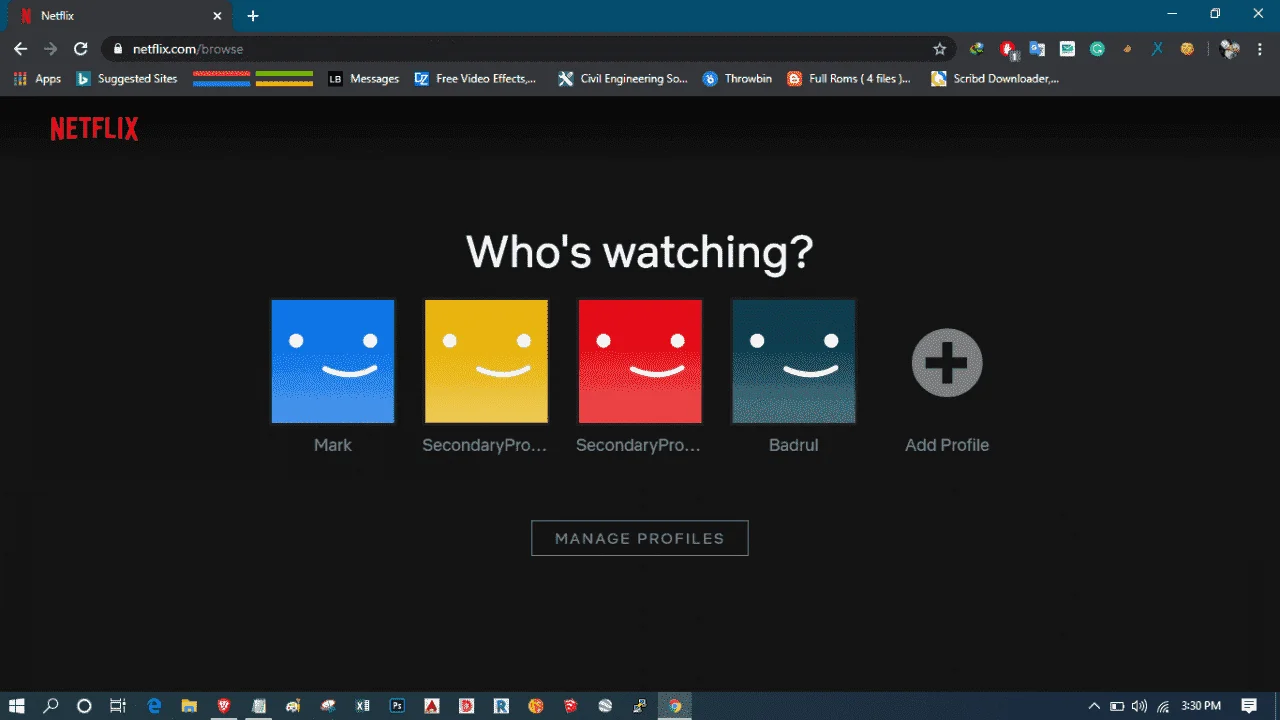Choose the yellow SecondaryPro profile avatar
The image size is (1280, 720).
click(x=486, y=361)
